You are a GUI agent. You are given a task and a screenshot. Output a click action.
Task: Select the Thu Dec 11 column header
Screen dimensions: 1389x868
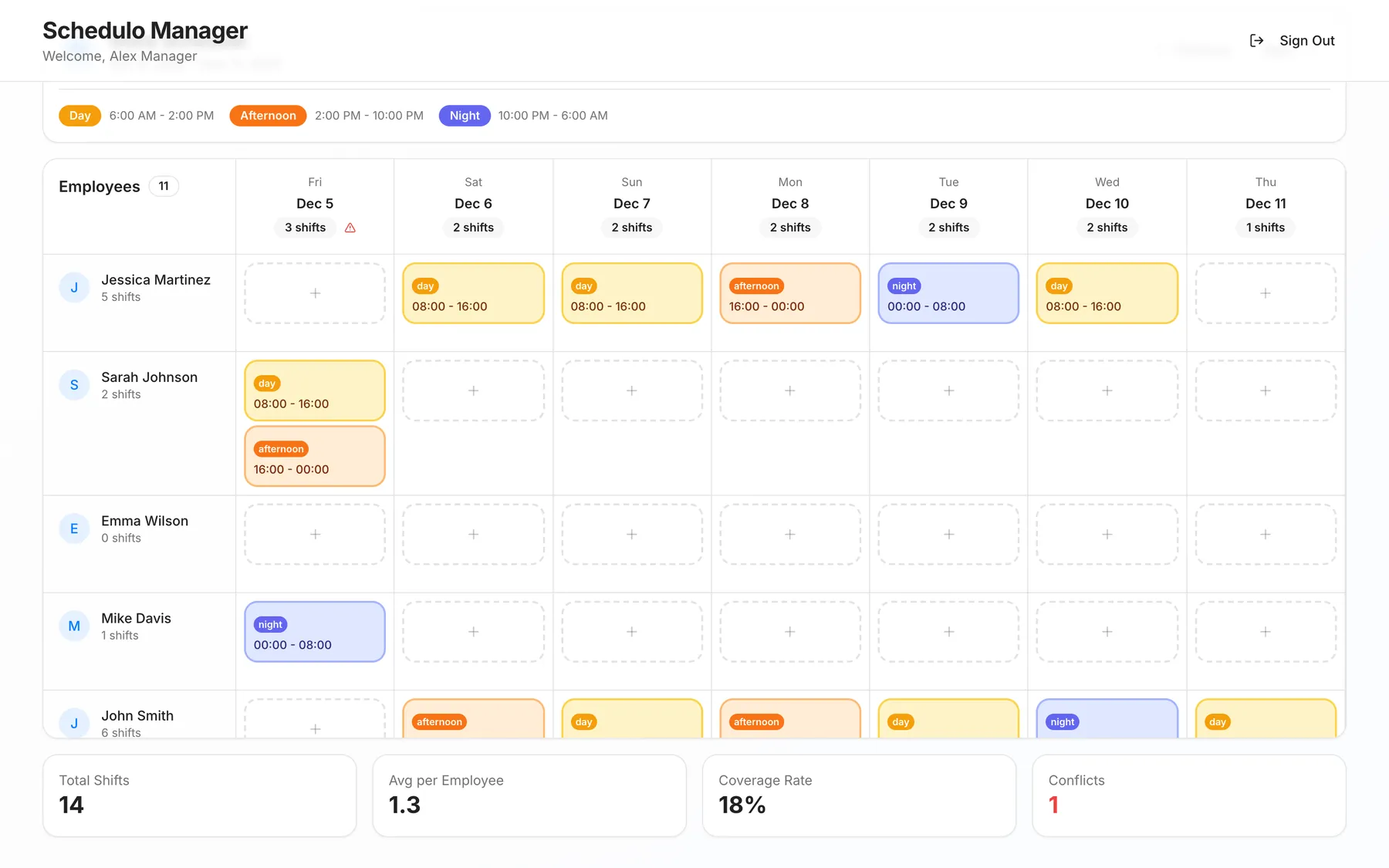click(1266, 205)
